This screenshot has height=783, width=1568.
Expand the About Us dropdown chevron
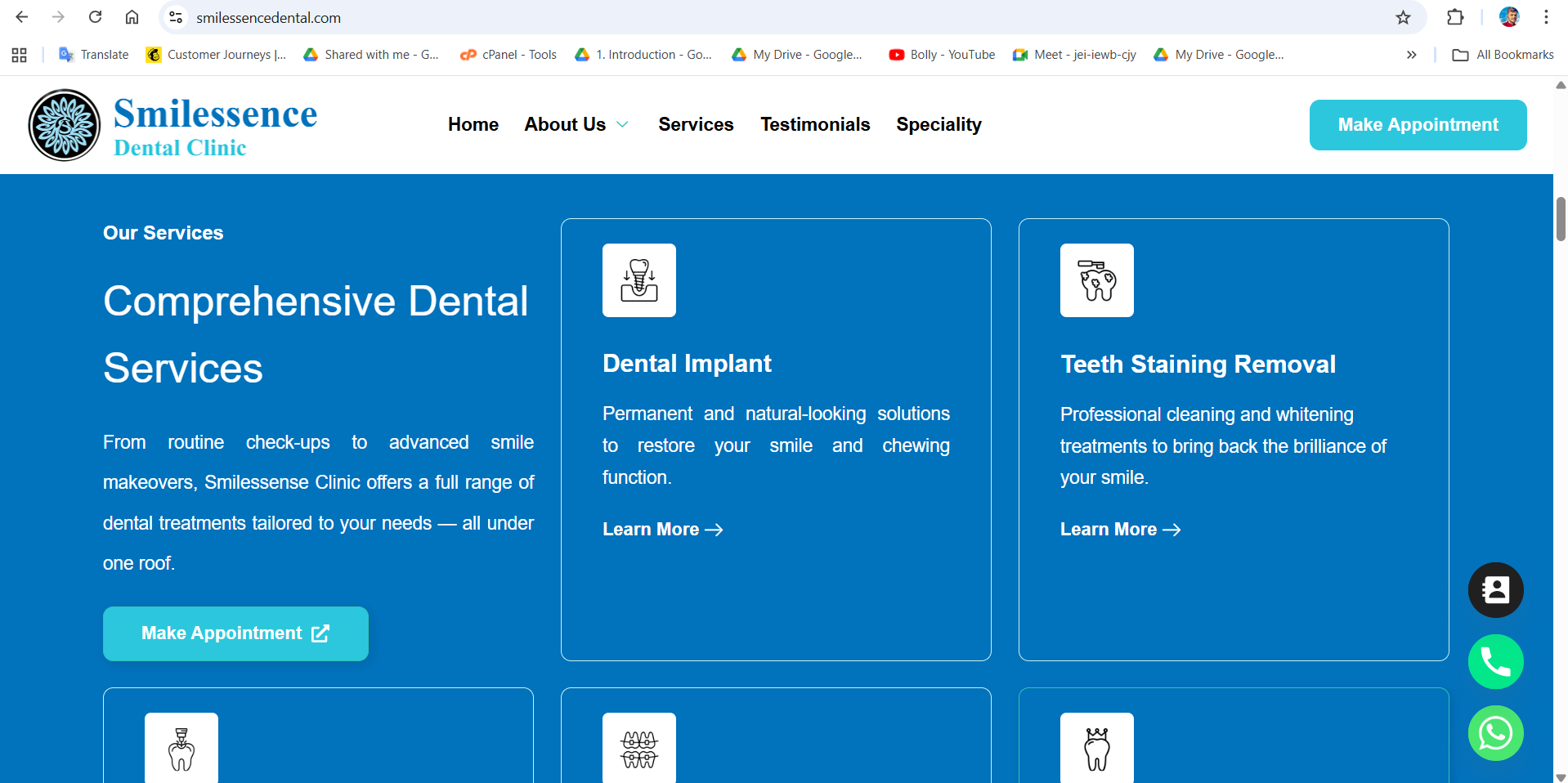pyautogui.click(x=622, y=125)
